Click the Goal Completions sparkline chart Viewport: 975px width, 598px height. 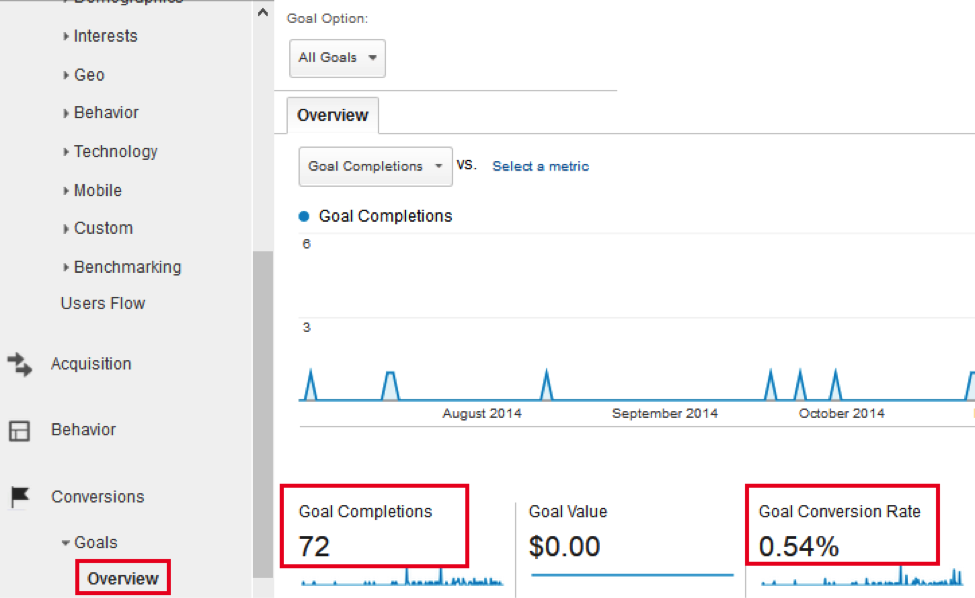coord(402,577)
